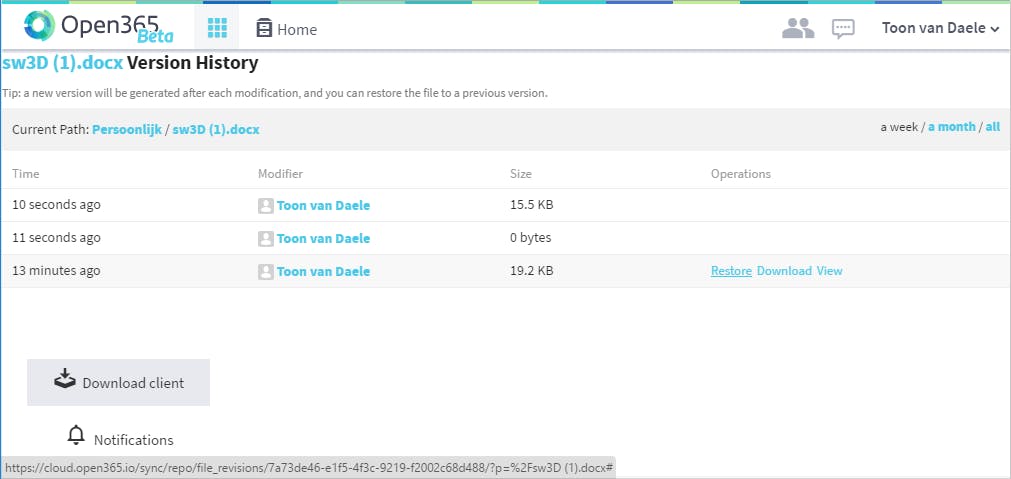Click Toon van Daele in the 13 minutes ago row
This screenshot has height=479, width=1011.
(324, 271)
